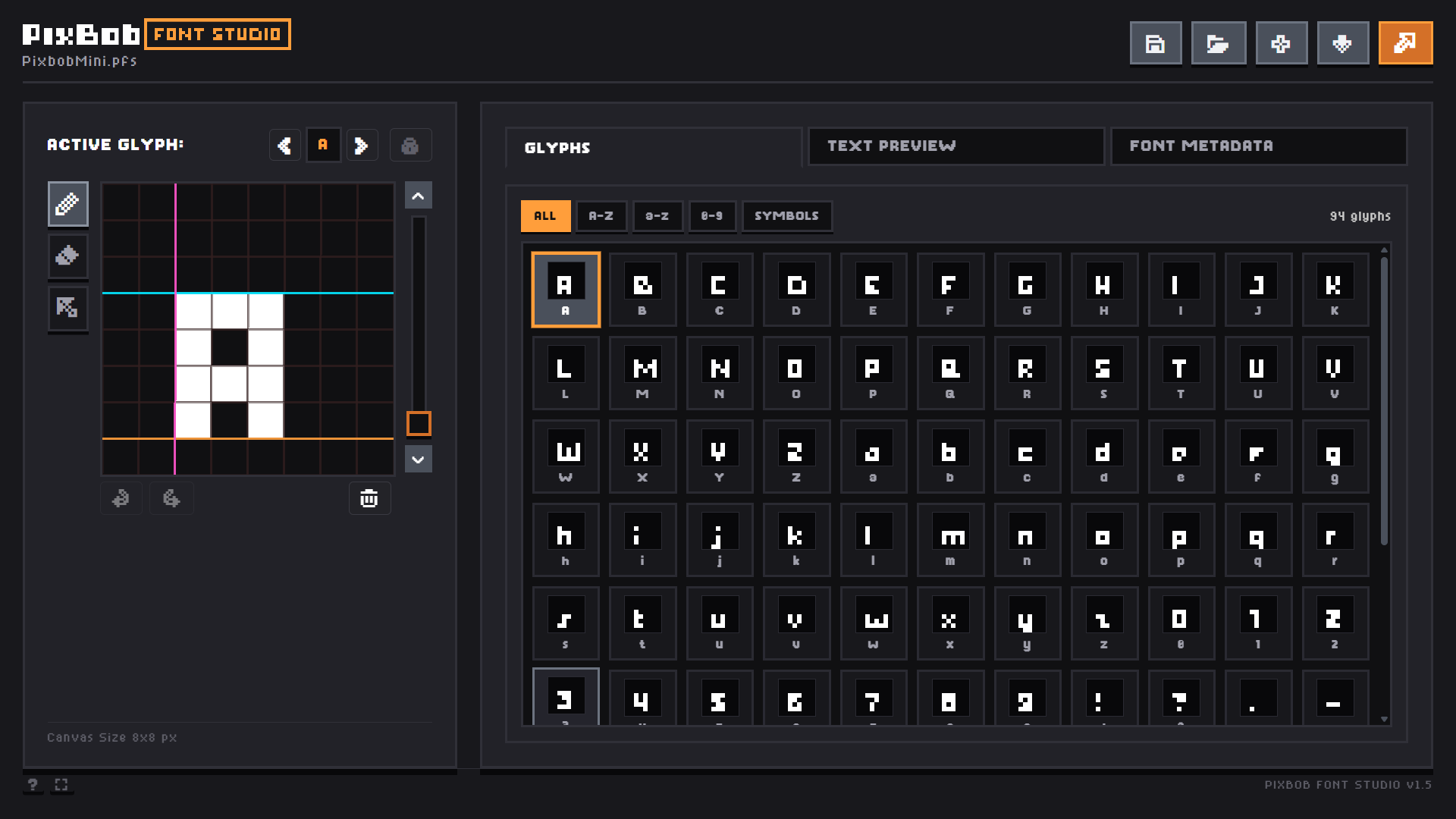Select the move glyph tool
The height and width of the screenshot is (819, 1456).
pos(67,308)
